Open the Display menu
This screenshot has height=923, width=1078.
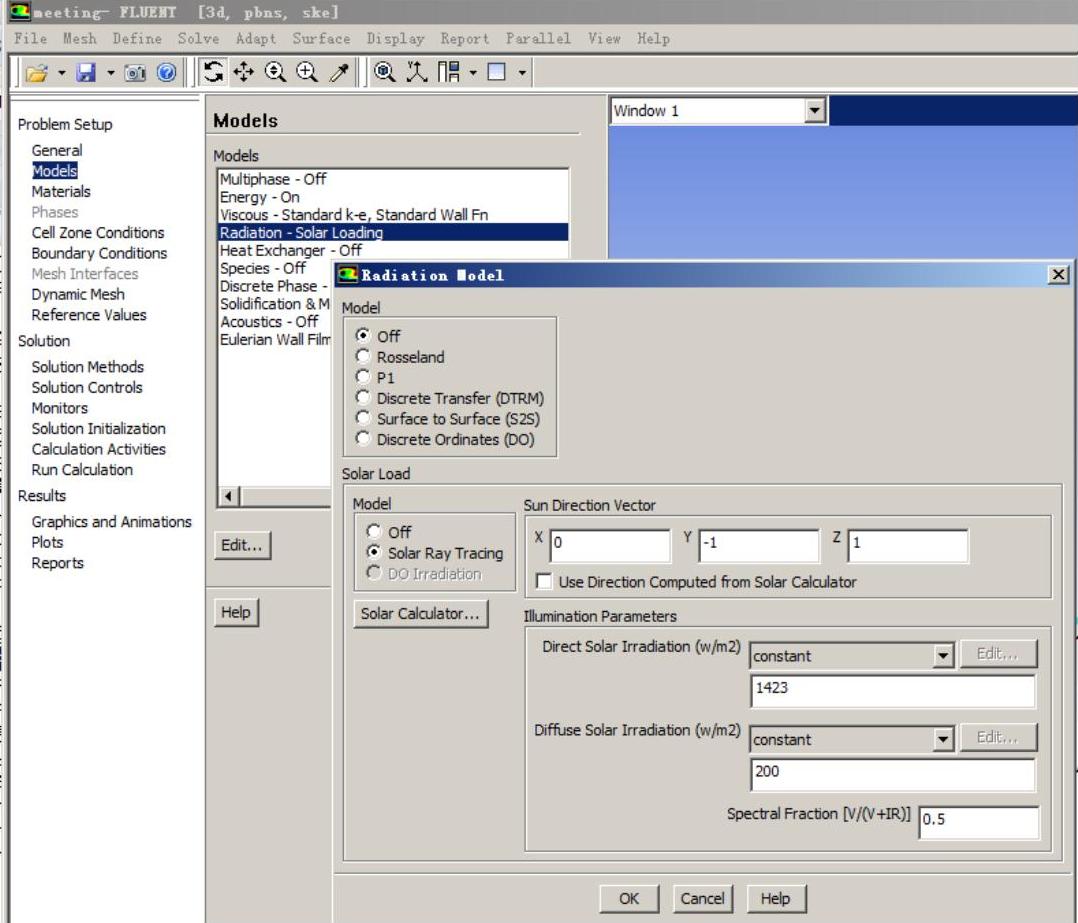point(395,39)
